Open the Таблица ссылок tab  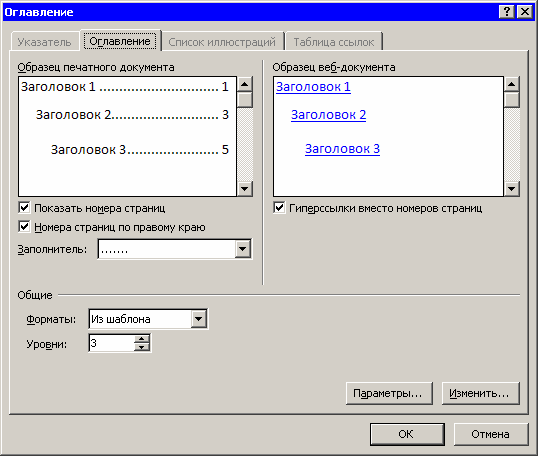tap(334, 42)
